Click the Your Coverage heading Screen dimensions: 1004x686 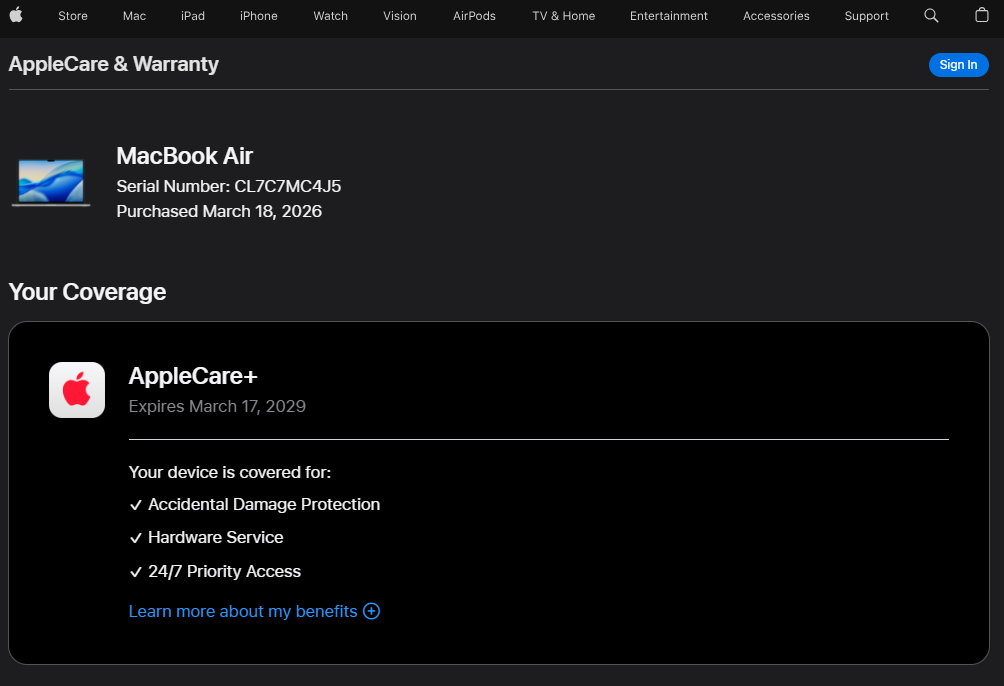87,292
